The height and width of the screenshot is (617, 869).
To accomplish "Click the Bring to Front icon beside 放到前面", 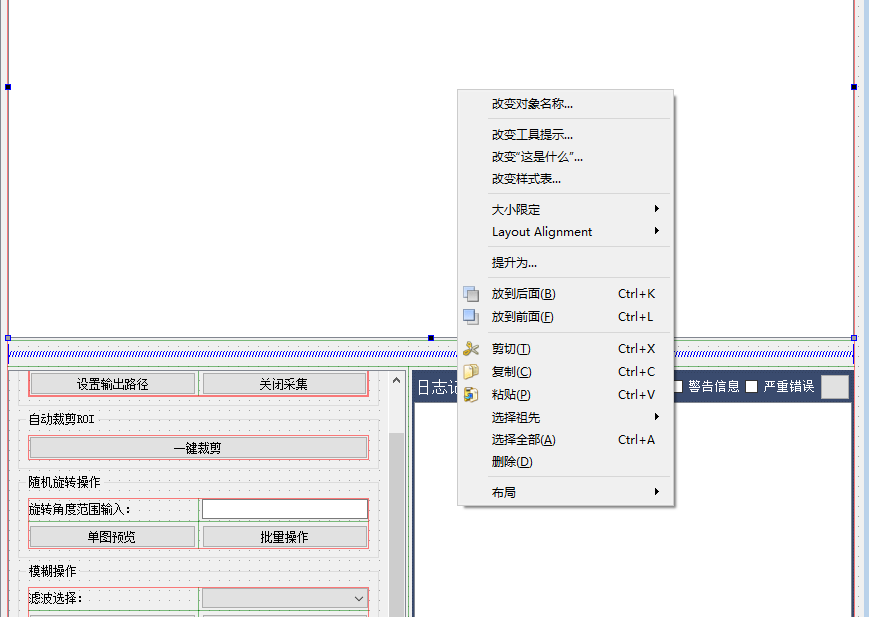I will (472, 317).
